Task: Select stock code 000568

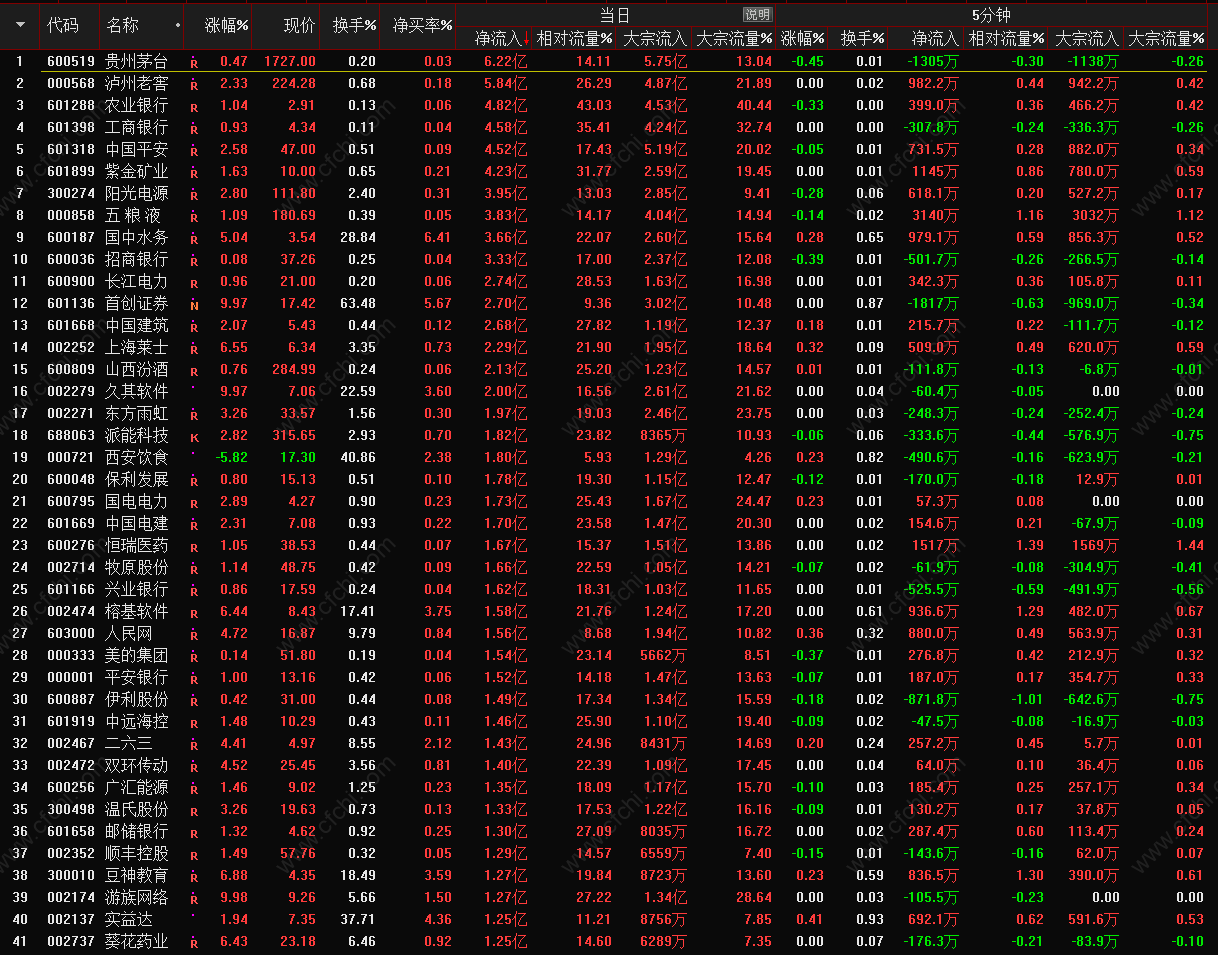Action: pos(71,83)
